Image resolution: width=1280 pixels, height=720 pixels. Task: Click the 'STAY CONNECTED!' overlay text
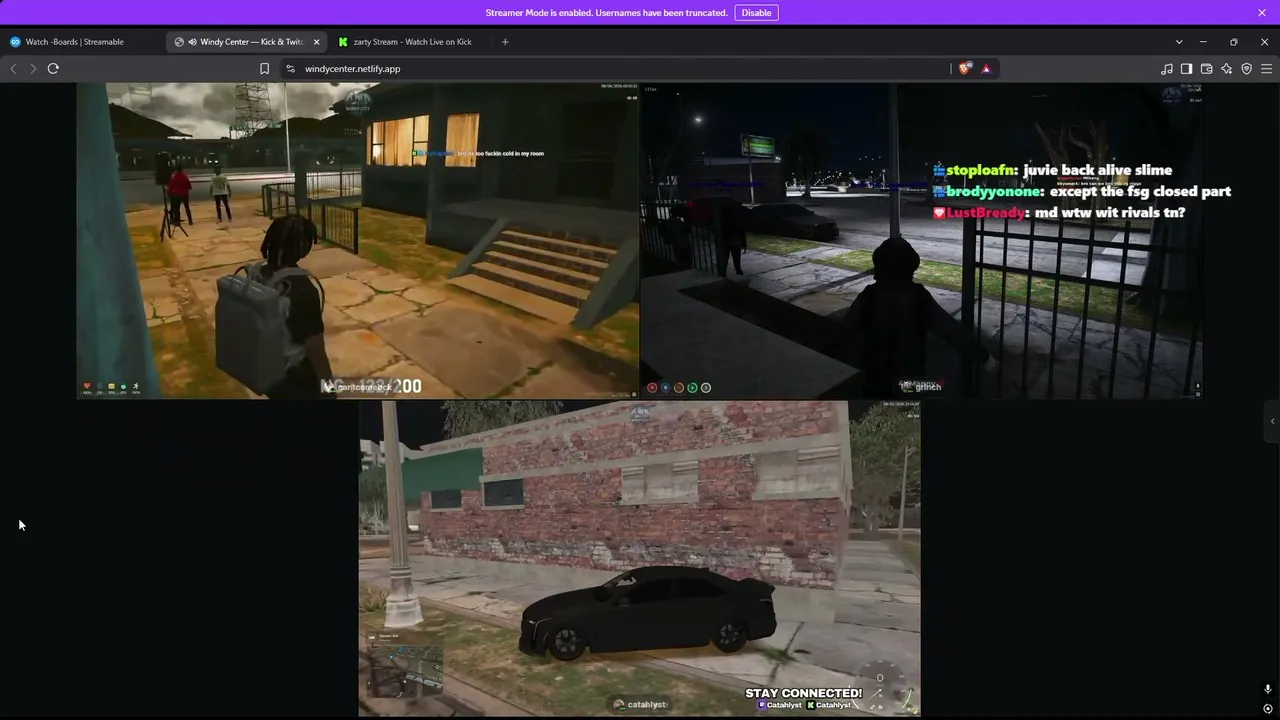[803, 693]
